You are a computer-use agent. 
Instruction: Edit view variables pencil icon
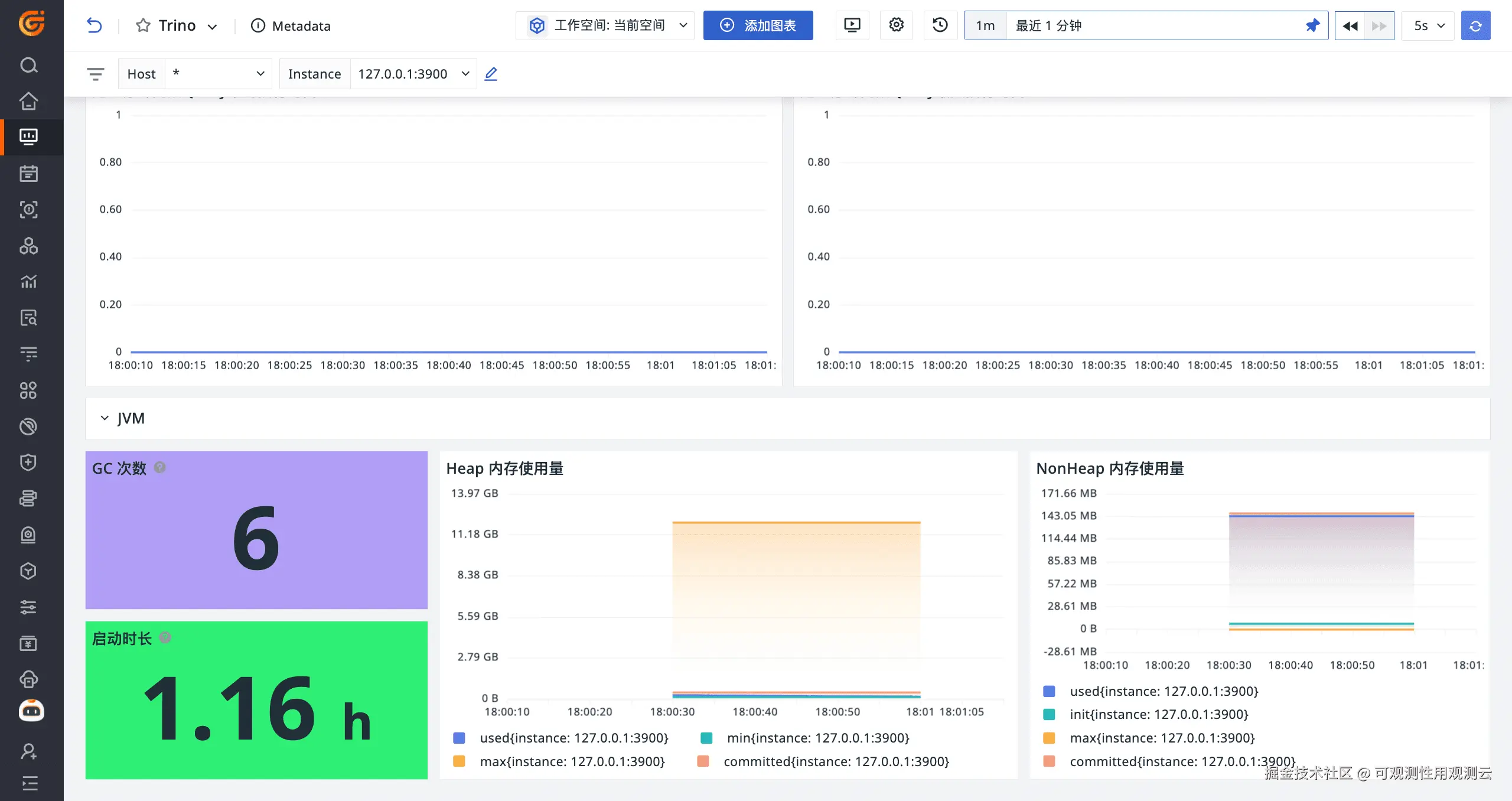491,74
